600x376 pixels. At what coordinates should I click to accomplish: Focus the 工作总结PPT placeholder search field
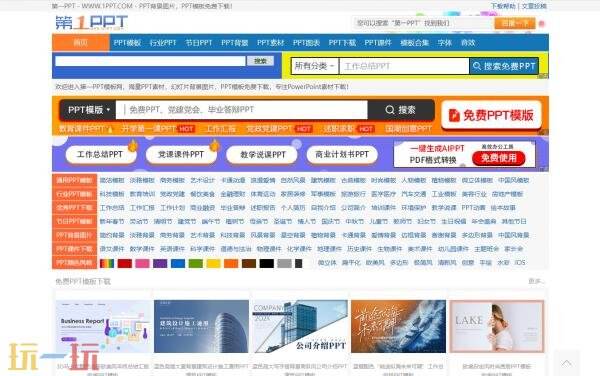click(x=404, y=66)
